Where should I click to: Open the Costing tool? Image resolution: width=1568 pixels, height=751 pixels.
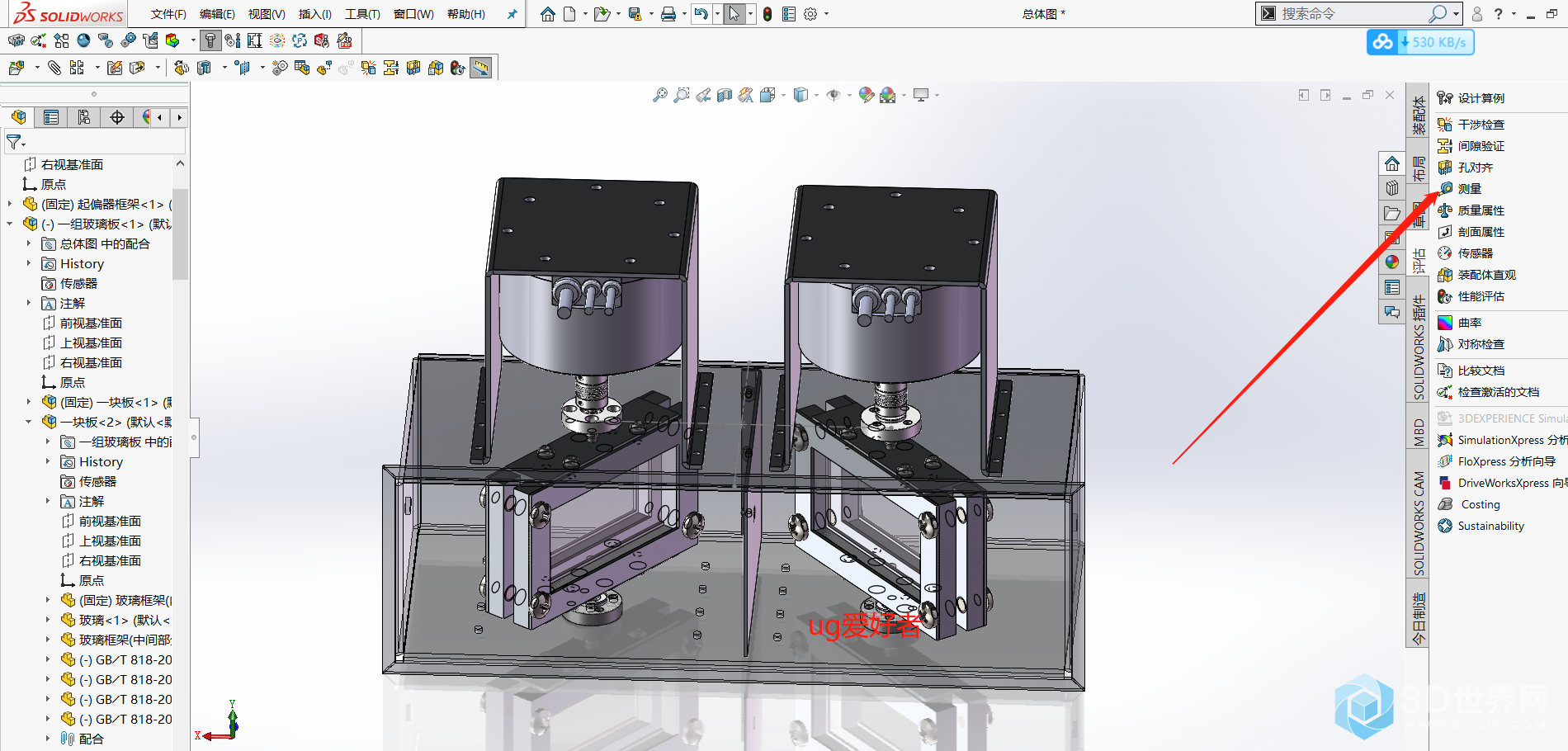click(x=1470, y=504)
